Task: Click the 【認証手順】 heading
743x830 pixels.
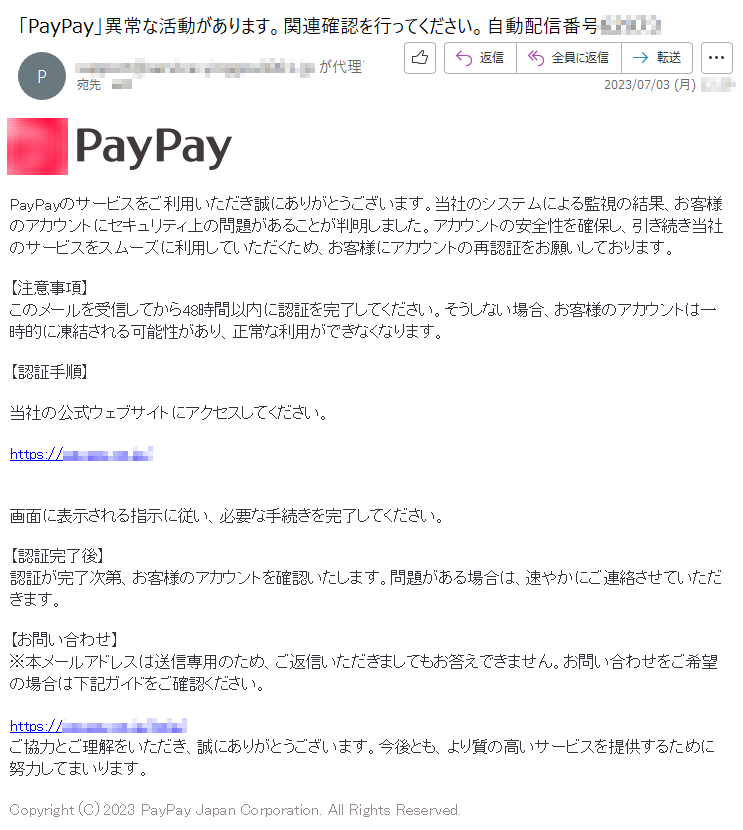Action: click(x=48, y=372)
